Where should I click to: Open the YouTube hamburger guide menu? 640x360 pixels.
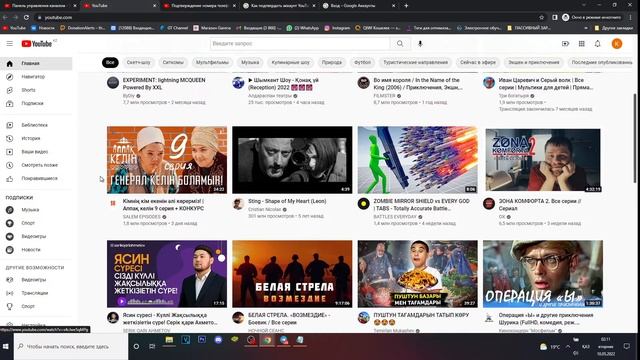pyautogui.click(x=9, y=44)
